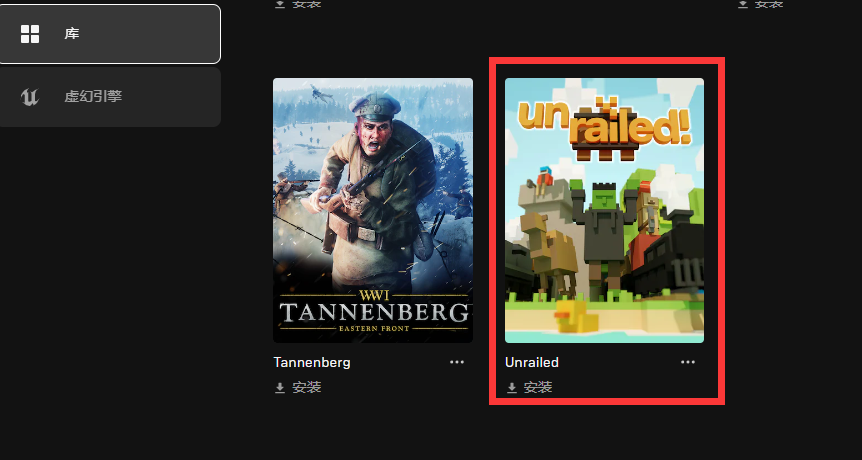
Task: Click cut-off download icon above Tannenberg
Action: (280, 4)
